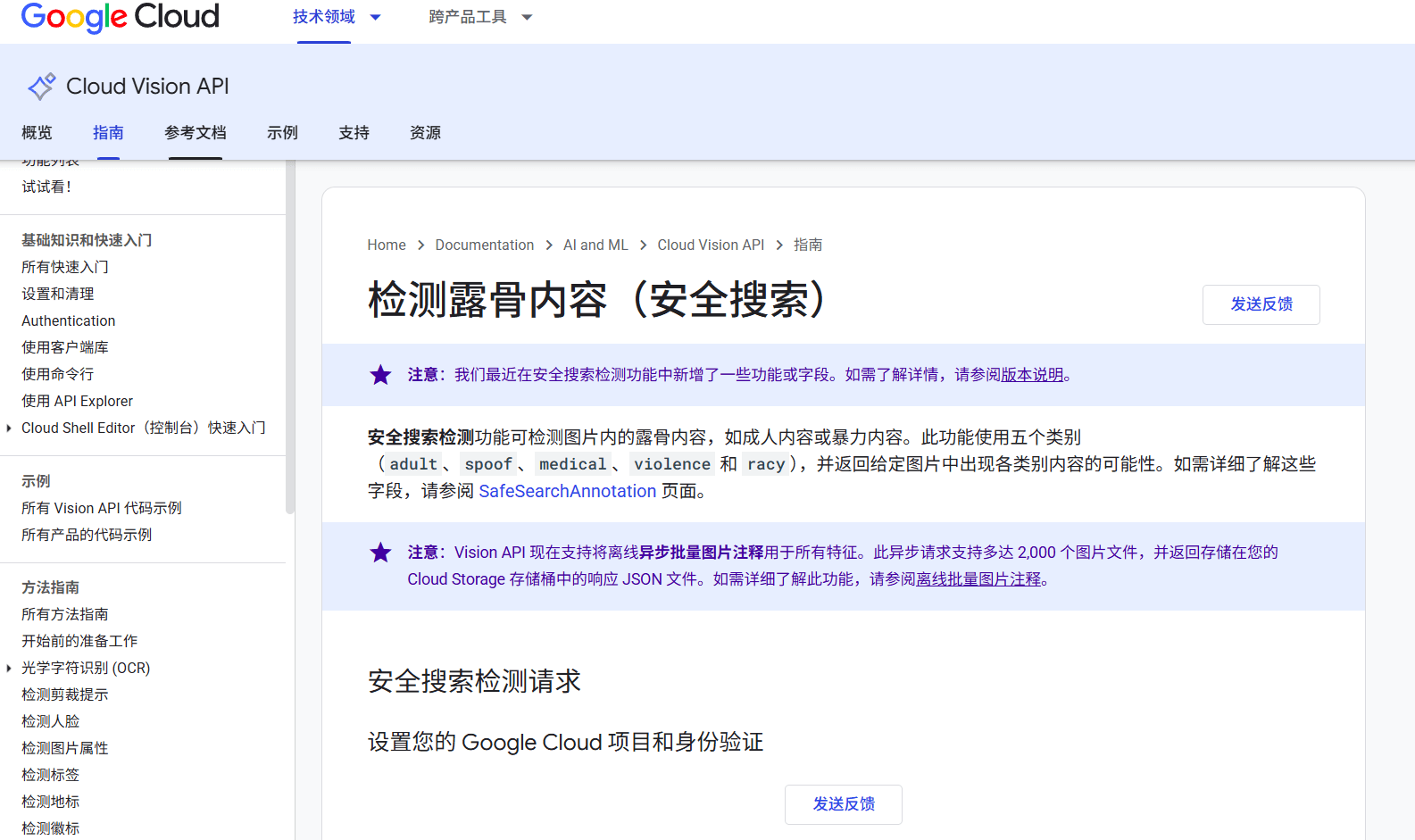
Task: Open 检测标签 sidebar link
Action: (x=51, y=775)
